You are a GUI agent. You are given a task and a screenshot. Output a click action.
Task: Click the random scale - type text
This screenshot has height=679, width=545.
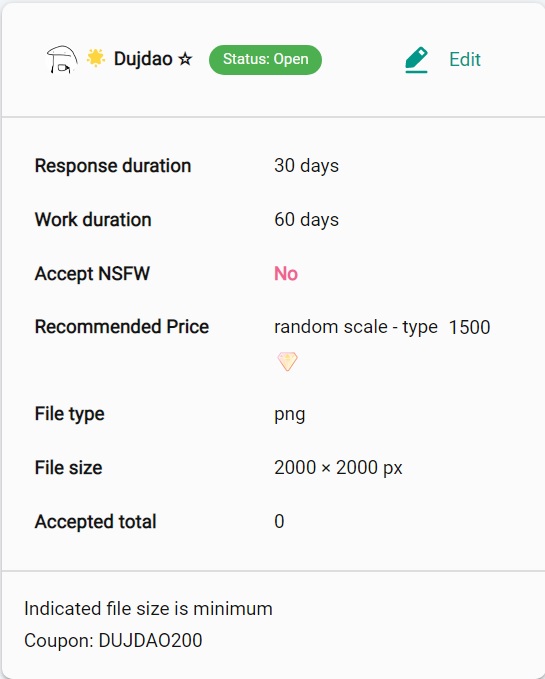(x=356, y=327)
